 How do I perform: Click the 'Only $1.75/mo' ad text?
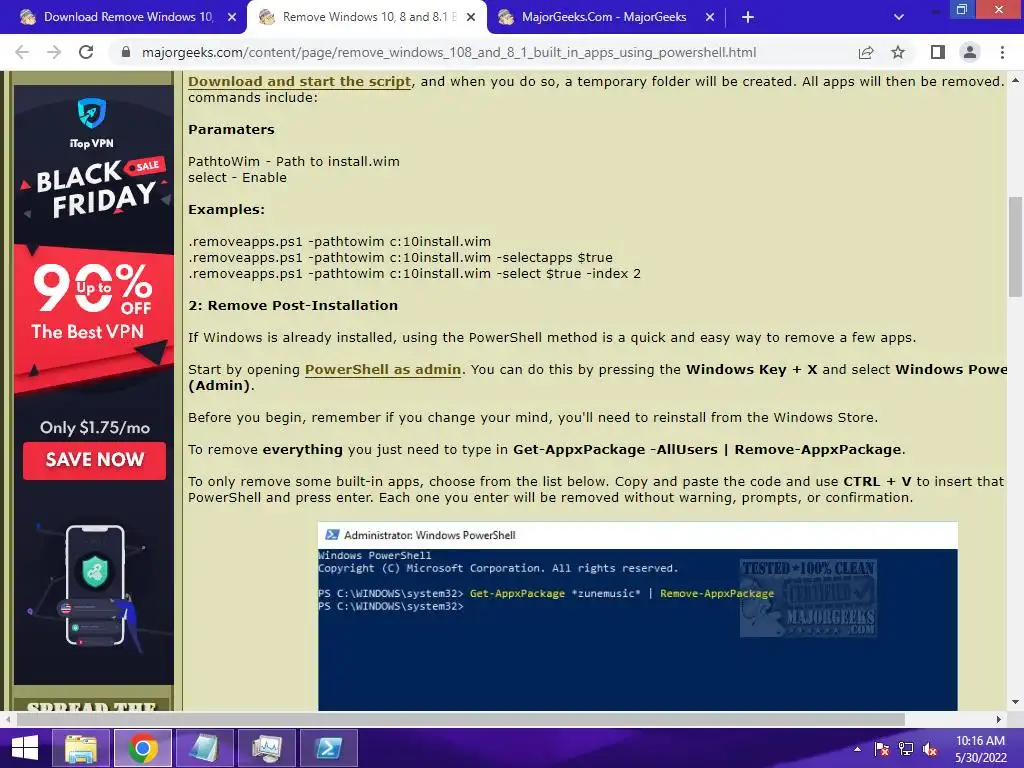[x=95, y=428]
